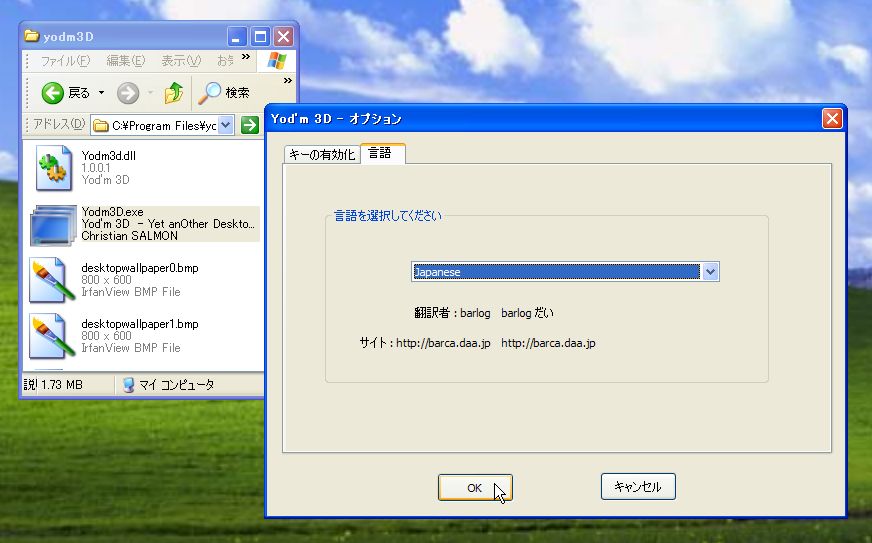Click the second http://barca.daa.jp text
Viewport: 872px width, 543px height.
click(548, 343)
